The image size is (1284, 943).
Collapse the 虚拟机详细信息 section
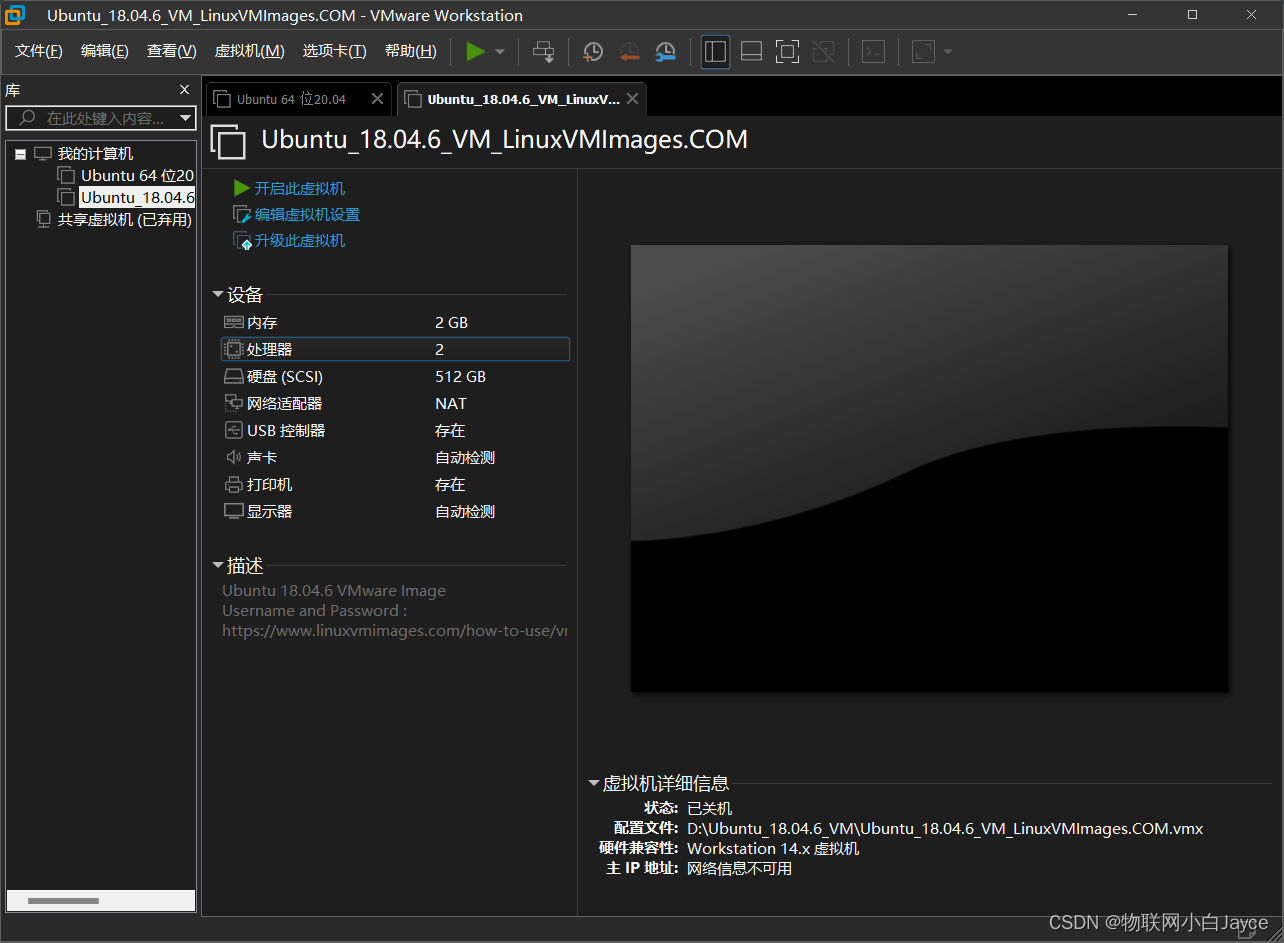(594, 784)
